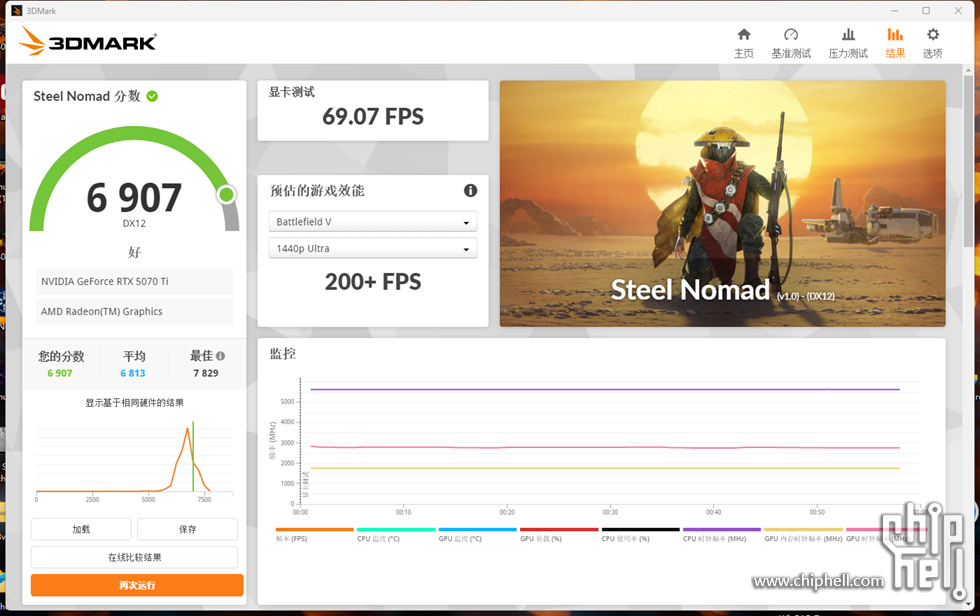Click the score gauge's green end marker
The image size is (980, 616).
pyautogui.click(x=226, y=195)
